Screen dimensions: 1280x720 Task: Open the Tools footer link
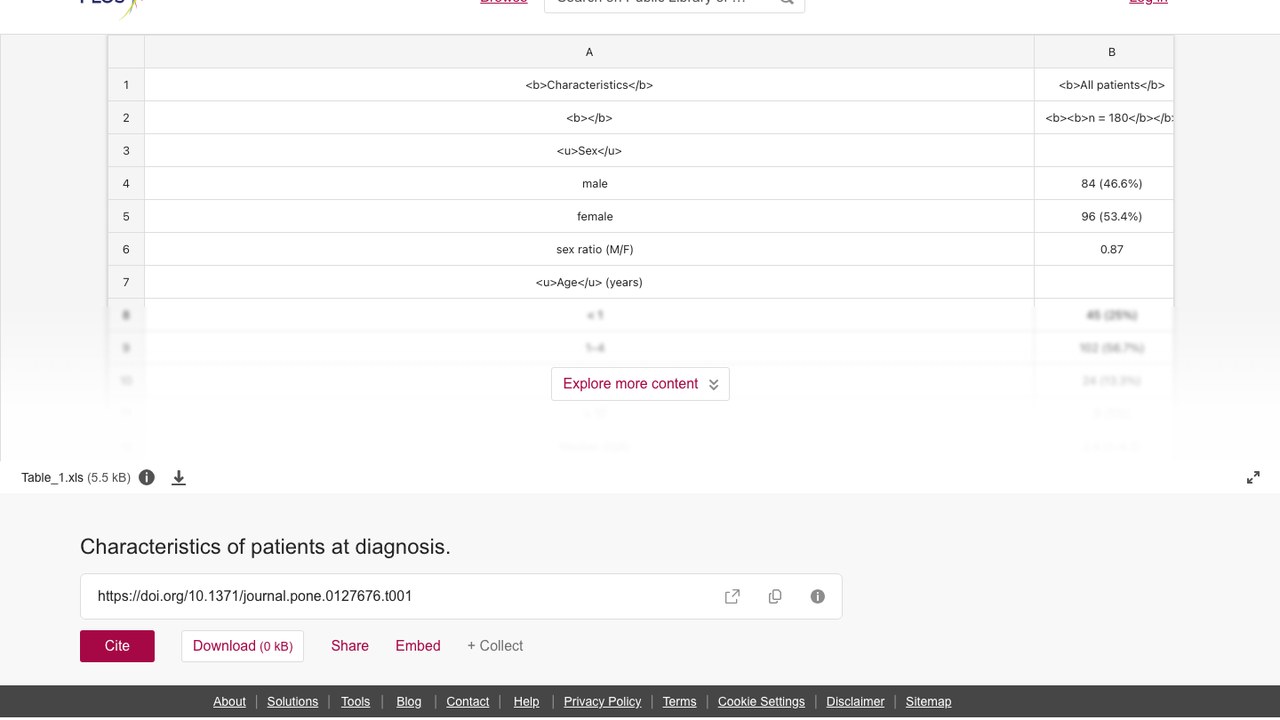pyautogui.click(x=355, y=702)
